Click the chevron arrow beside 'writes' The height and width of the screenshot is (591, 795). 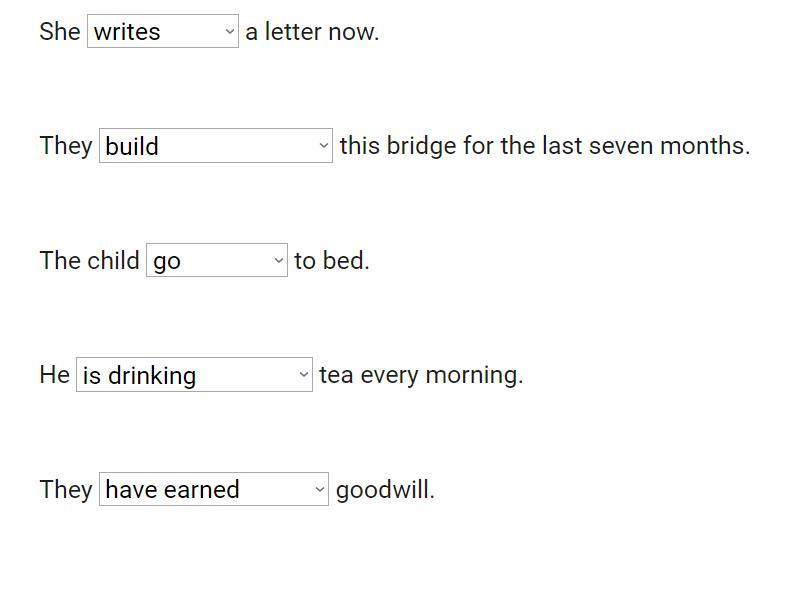click(x=230, y=32)
